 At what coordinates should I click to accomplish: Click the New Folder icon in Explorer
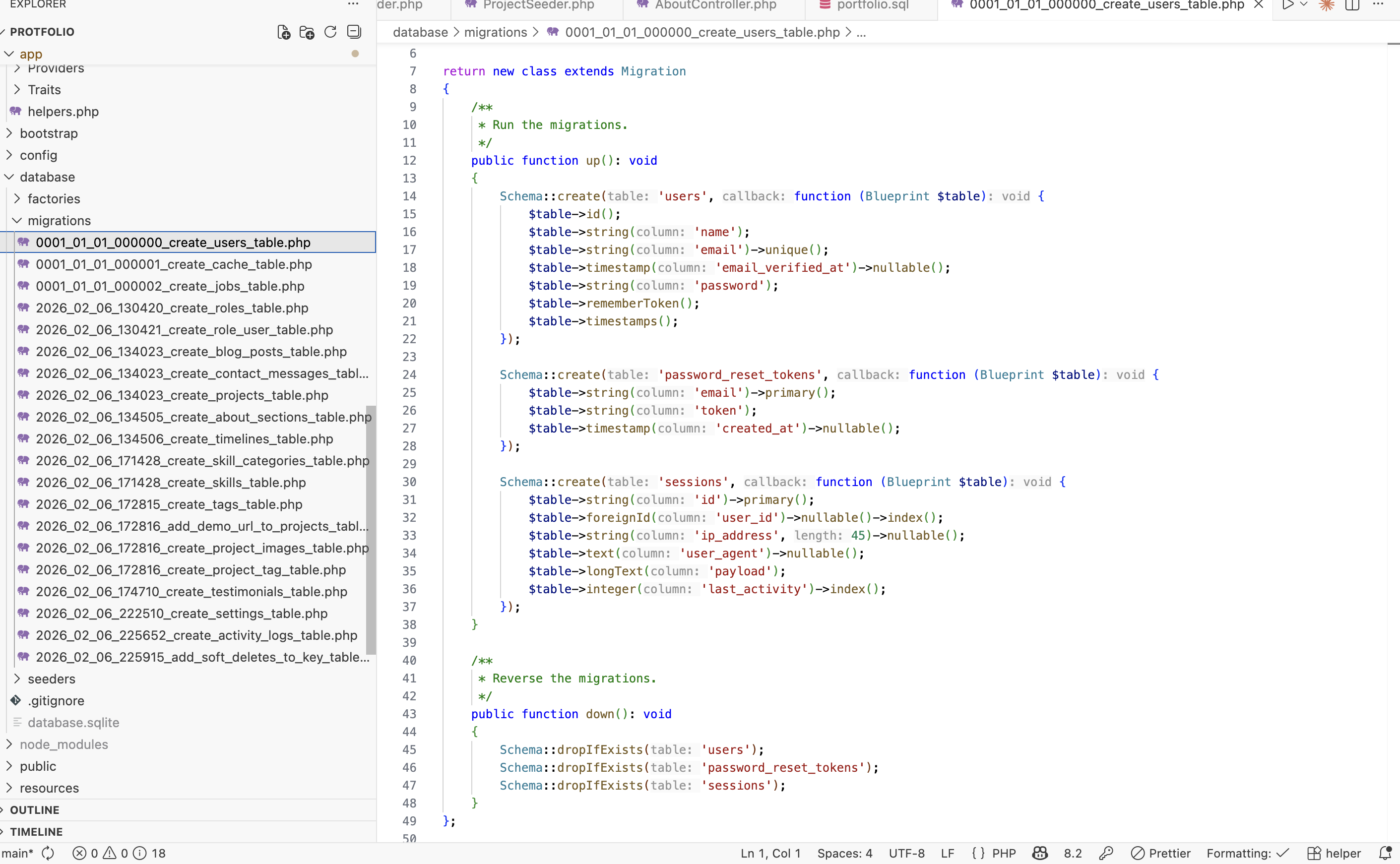click(307, 32)
